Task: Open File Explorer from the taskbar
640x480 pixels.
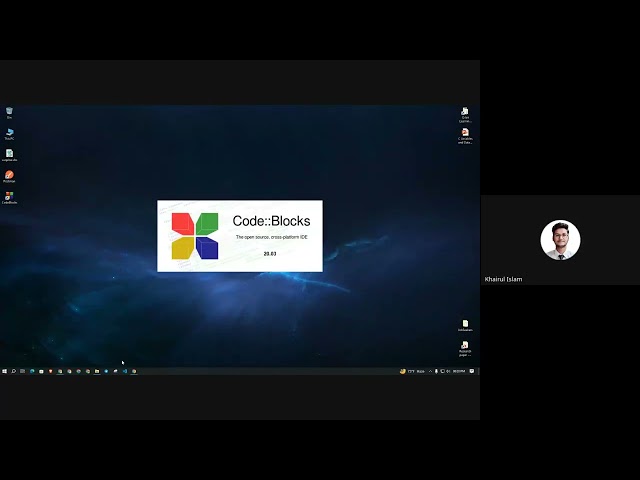Action: [x=97, y=371]
